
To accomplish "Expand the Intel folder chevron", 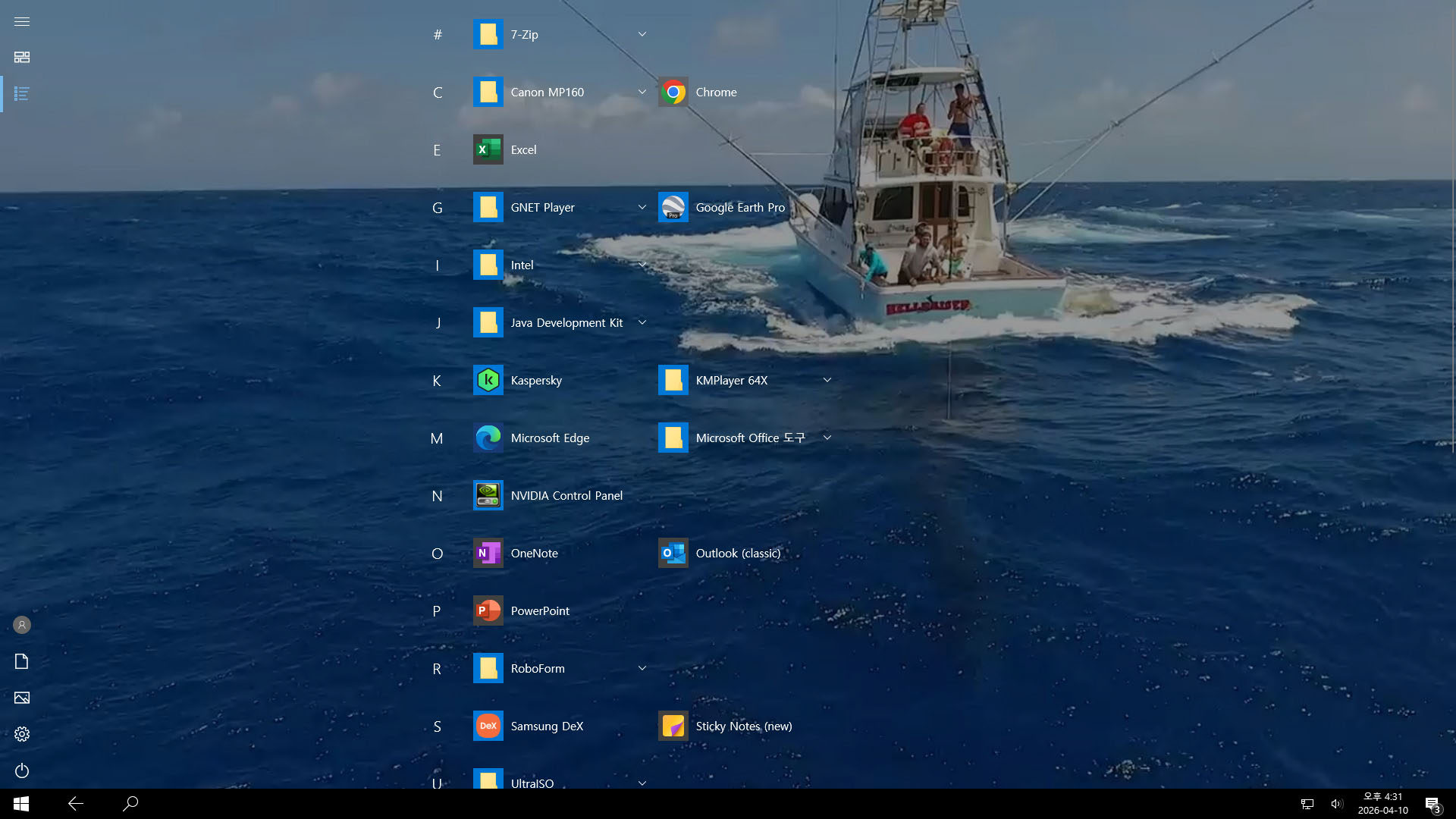I will (x=642, y=265).
